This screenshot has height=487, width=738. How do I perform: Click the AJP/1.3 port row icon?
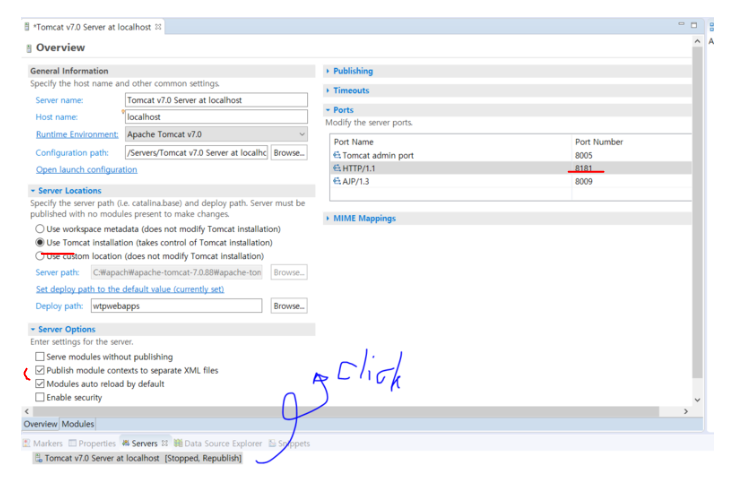pyautogui.click(x=337, y=181)
